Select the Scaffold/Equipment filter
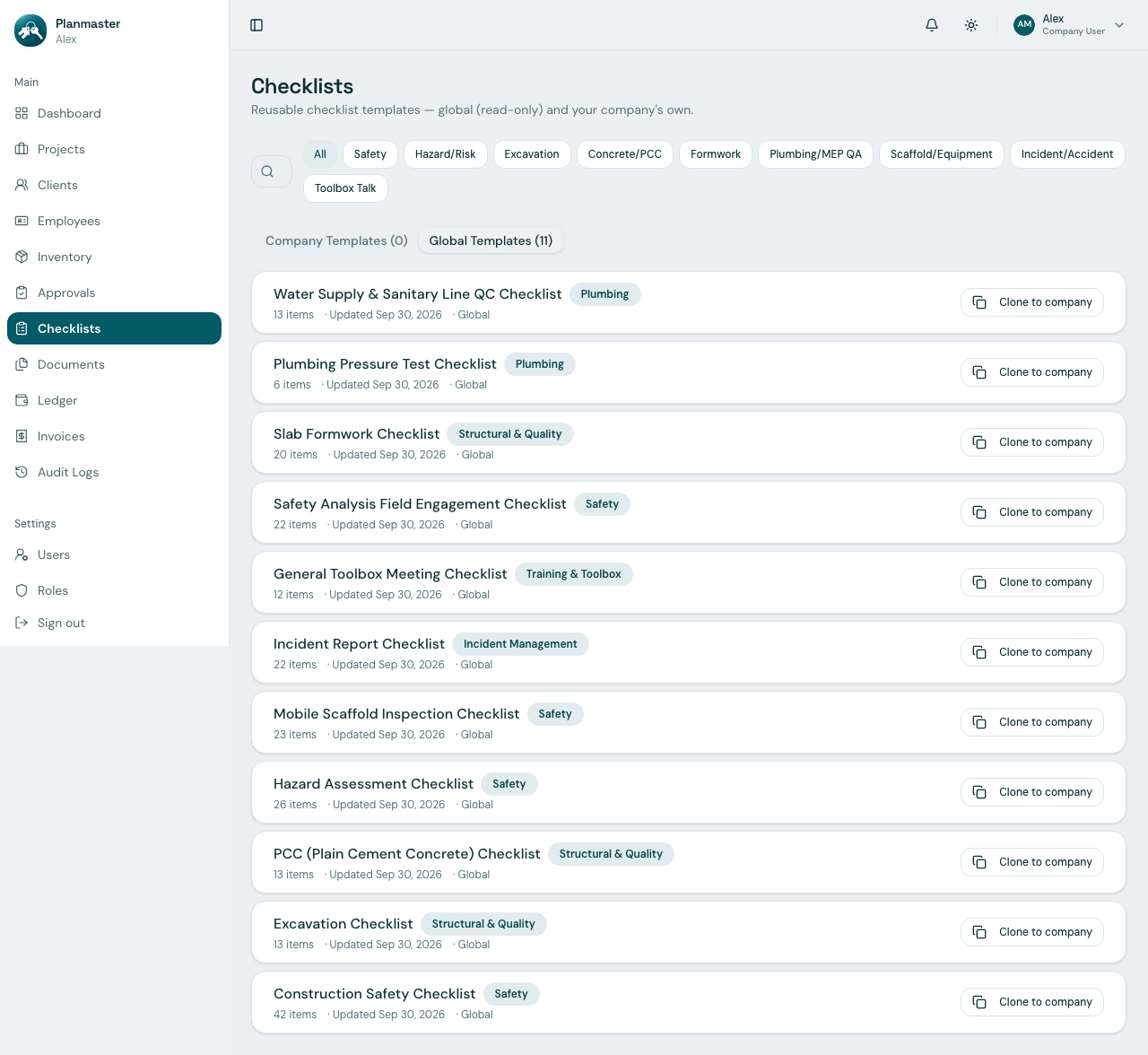1148x1055 pixels. pos(942,154)
